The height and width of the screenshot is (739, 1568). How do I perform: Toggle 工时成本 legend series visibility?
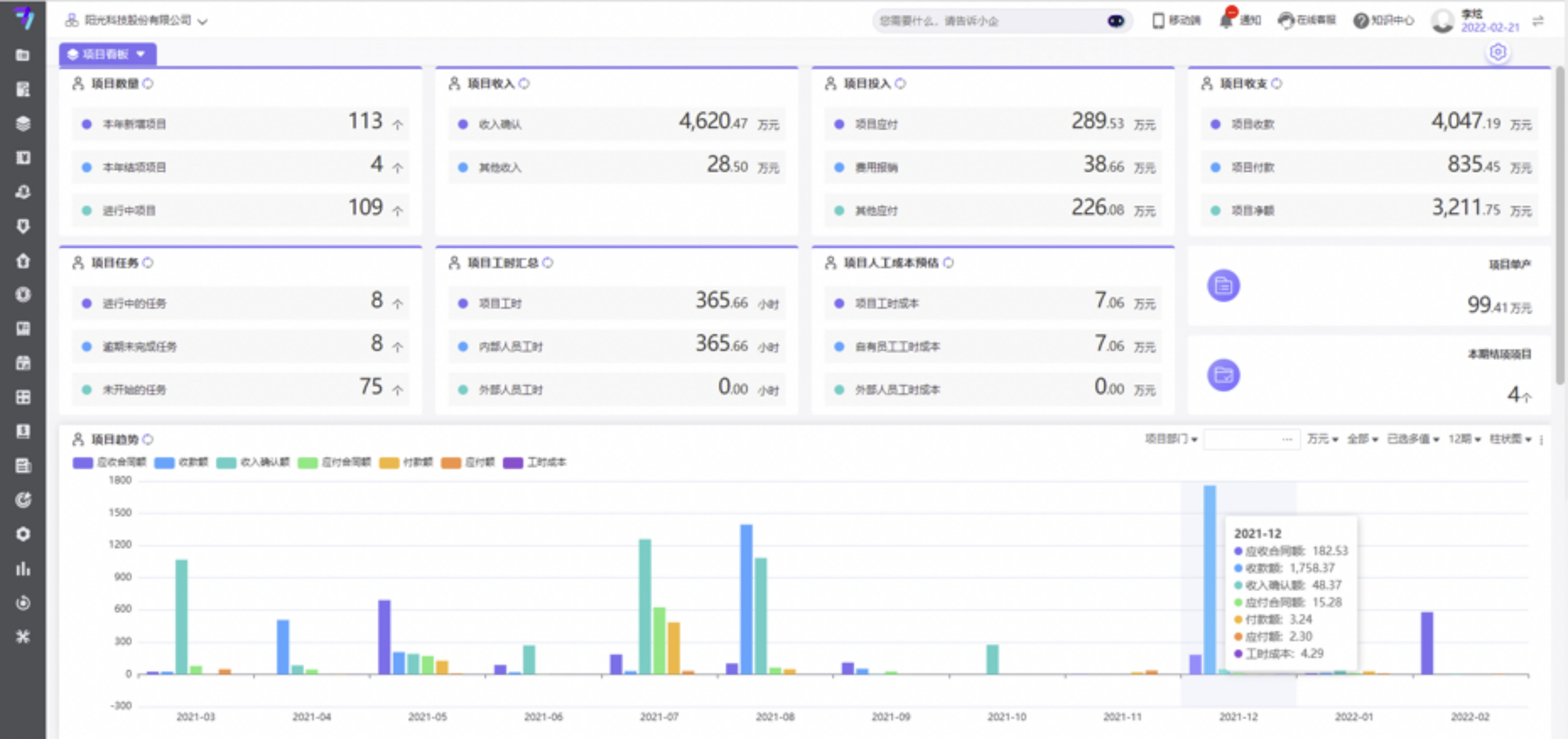[x=535, y=462]
